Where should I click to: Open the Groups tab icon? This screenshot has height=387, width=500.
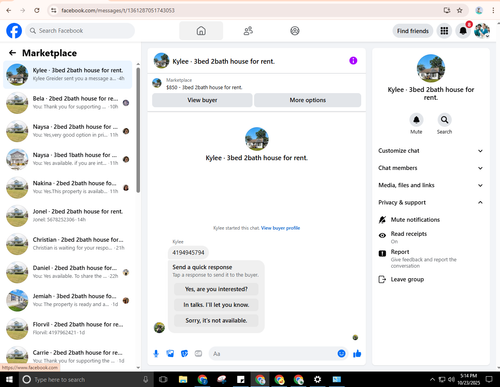[x=295, y=31]
